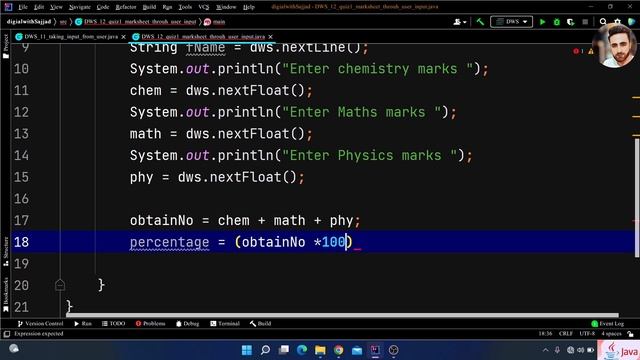
Task: Open File Explorer from taskbar
Action: click(x=320, y=350)
